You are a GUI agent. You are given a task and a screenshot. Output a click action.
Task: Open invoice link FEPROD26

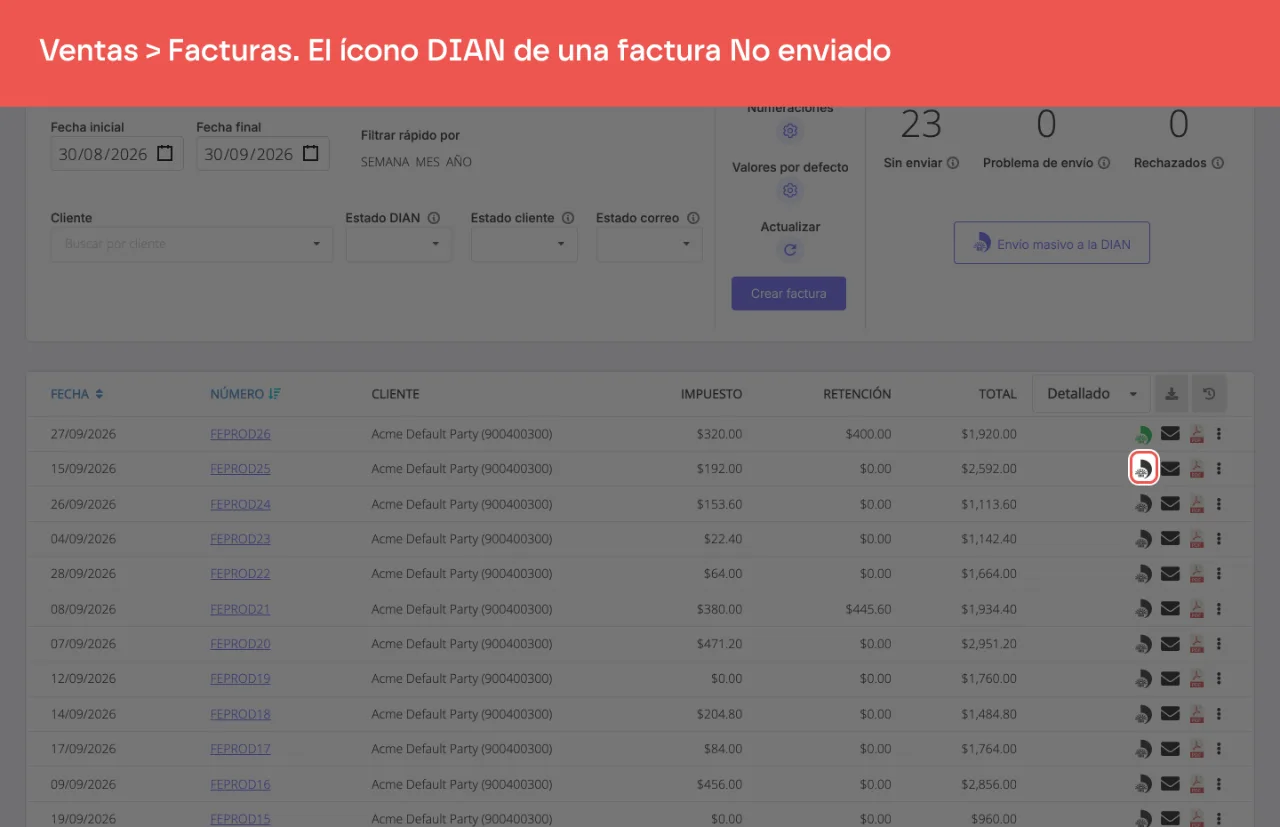coord(240,434)
